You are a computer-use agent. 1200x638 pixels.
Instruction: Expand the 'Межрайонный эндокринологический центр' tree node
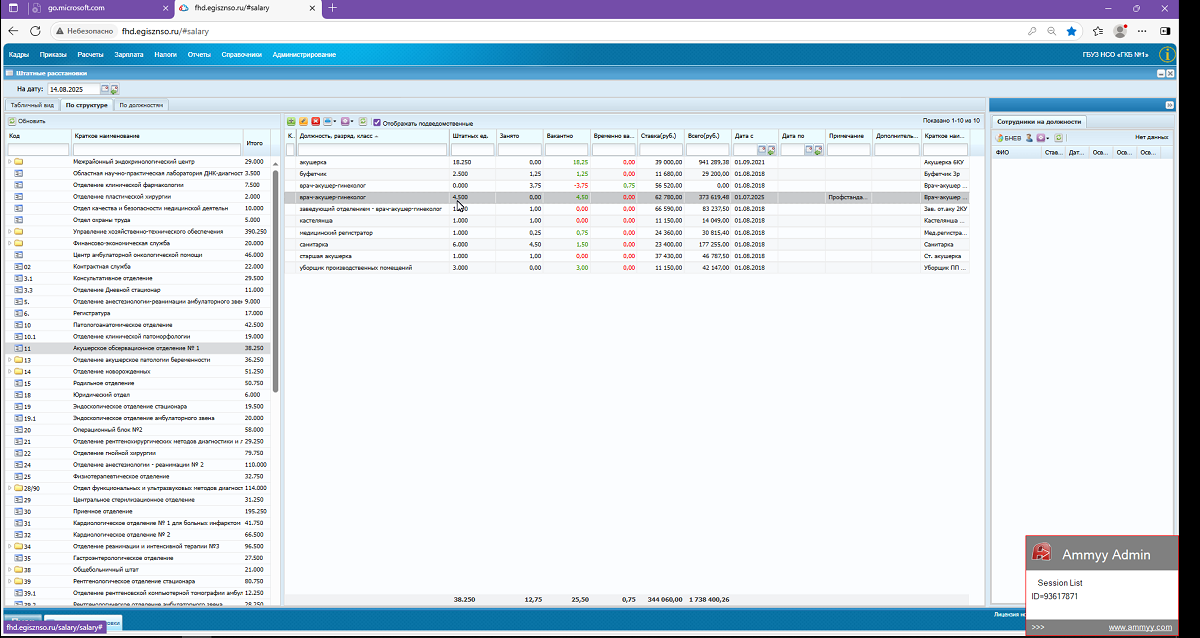9,161
